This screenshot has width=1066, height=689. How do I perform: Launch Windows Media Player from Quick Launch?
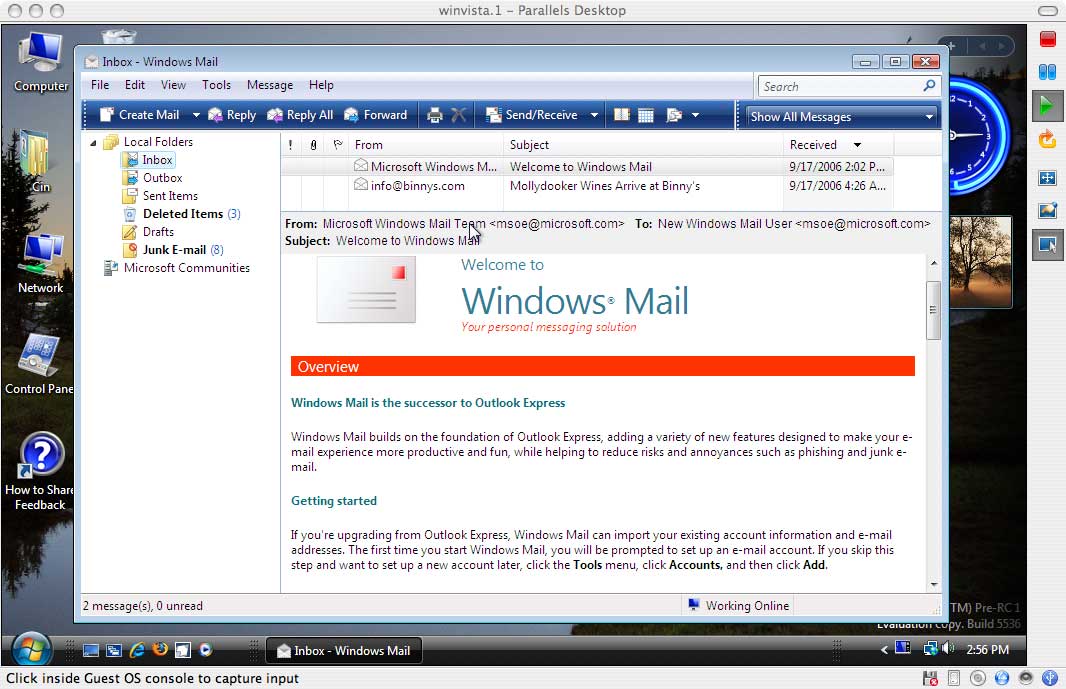[205, 650]
